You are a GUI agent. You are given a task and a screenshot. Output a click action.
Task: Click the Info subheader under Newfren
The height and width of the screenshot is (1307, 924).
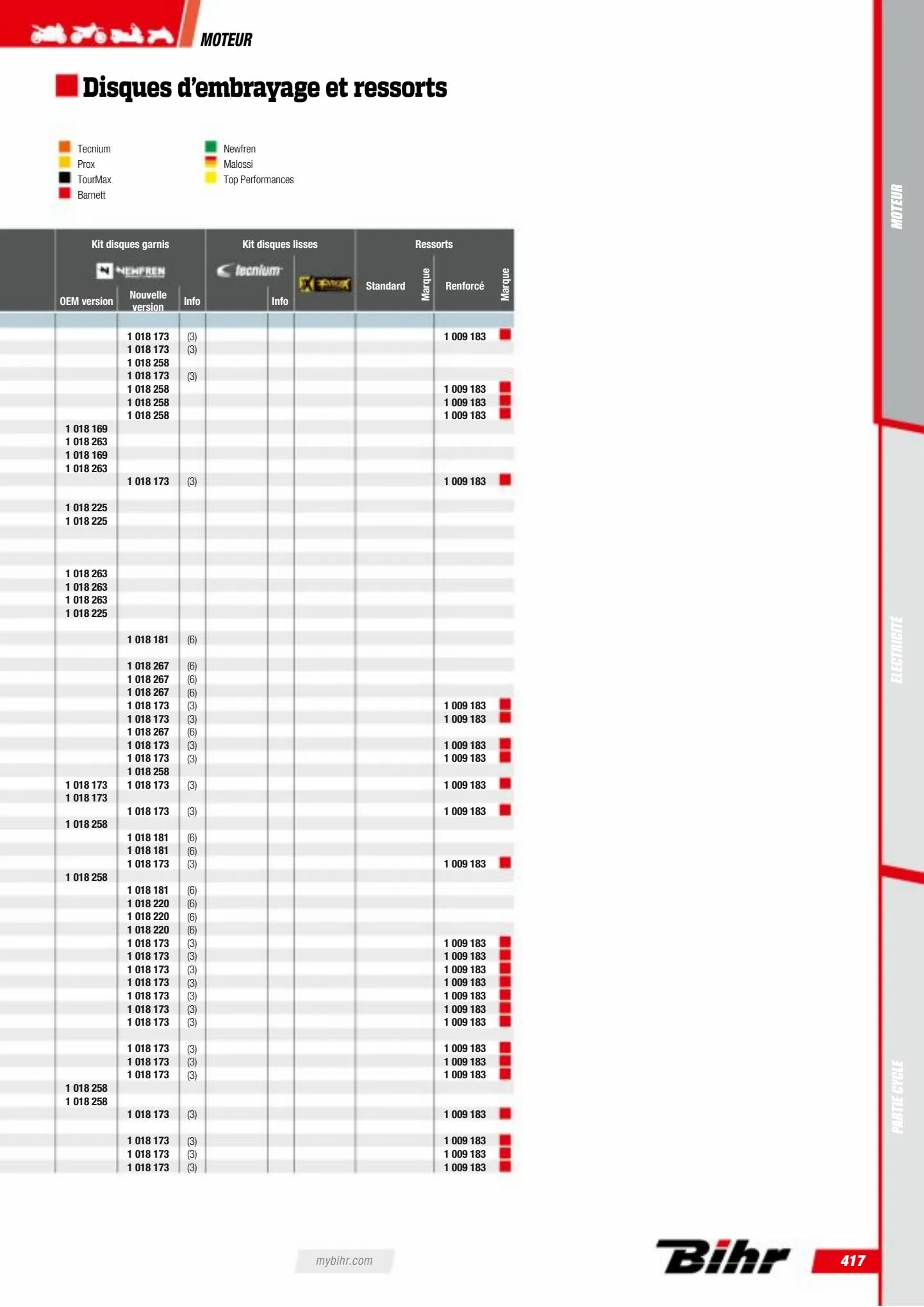coord(192,301)
